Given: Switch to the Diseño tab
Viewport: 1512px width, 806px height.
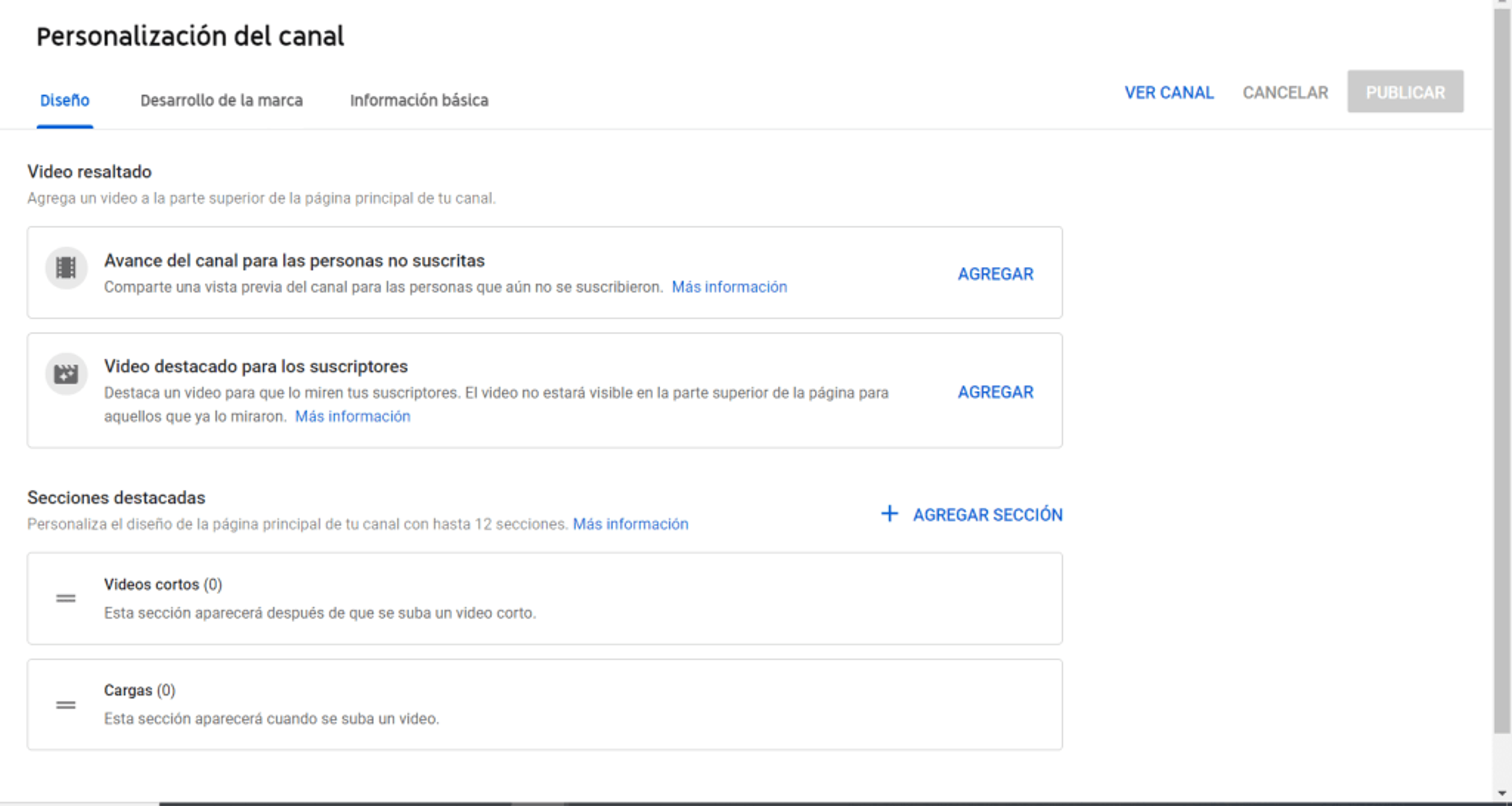Looking at the screenshot, I should click(65, 100).
